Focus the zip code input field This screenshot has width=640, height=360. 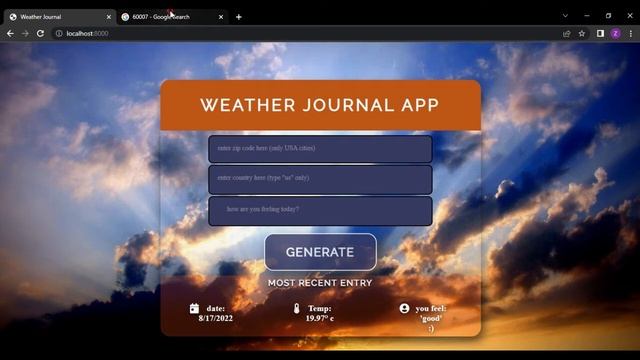(320, 149)
